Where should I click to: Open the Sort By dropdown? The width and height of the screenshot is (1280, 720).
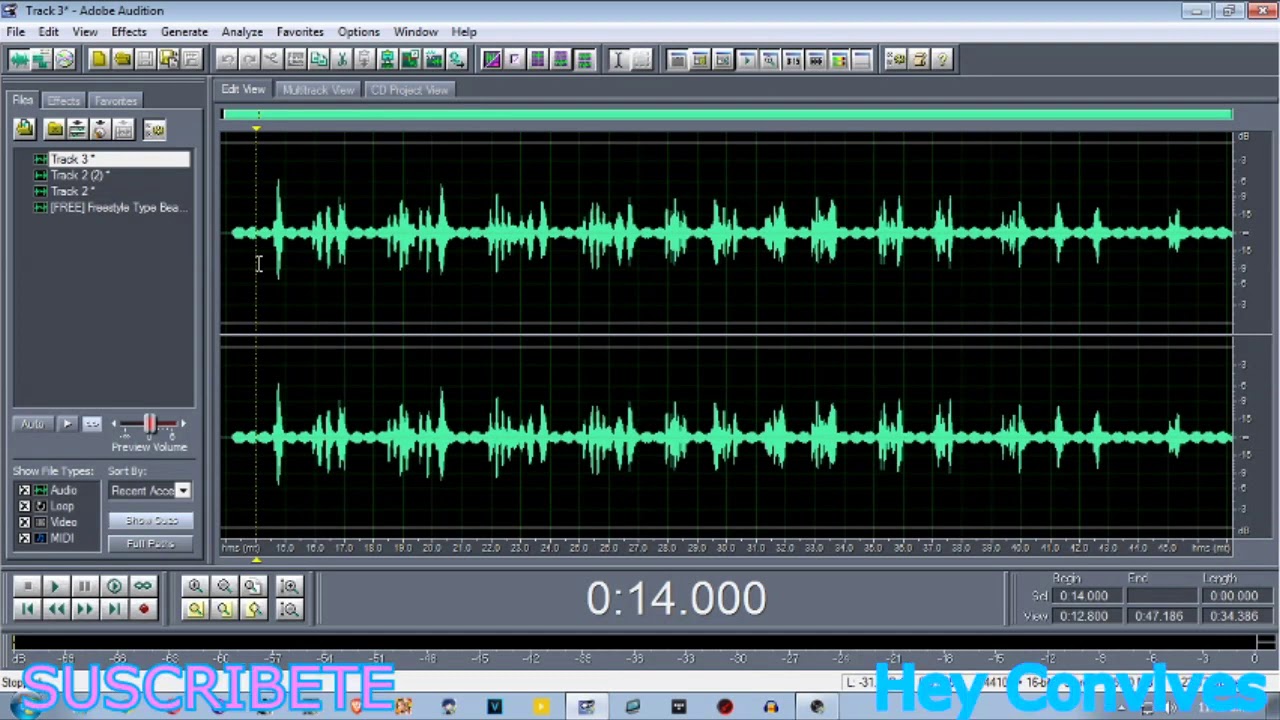(183, 490)
